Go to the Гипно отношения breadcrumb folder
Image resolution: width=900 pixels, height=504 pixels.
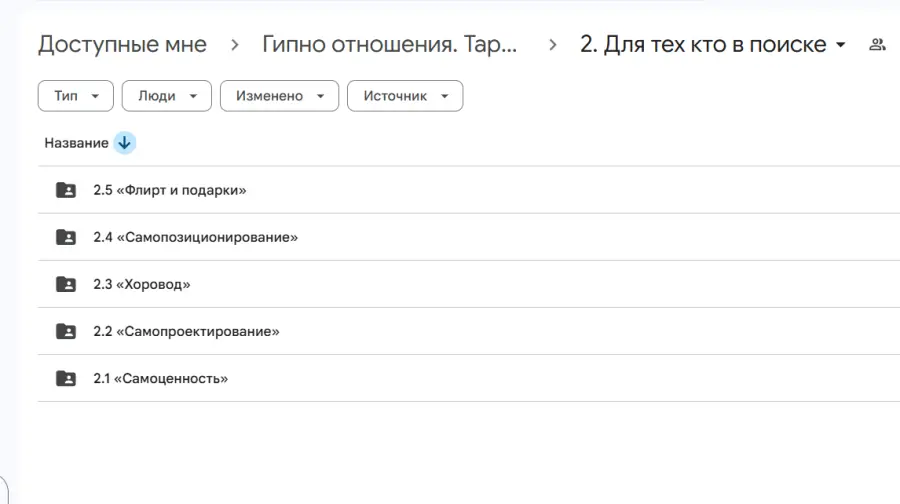(x=389, y=44)
